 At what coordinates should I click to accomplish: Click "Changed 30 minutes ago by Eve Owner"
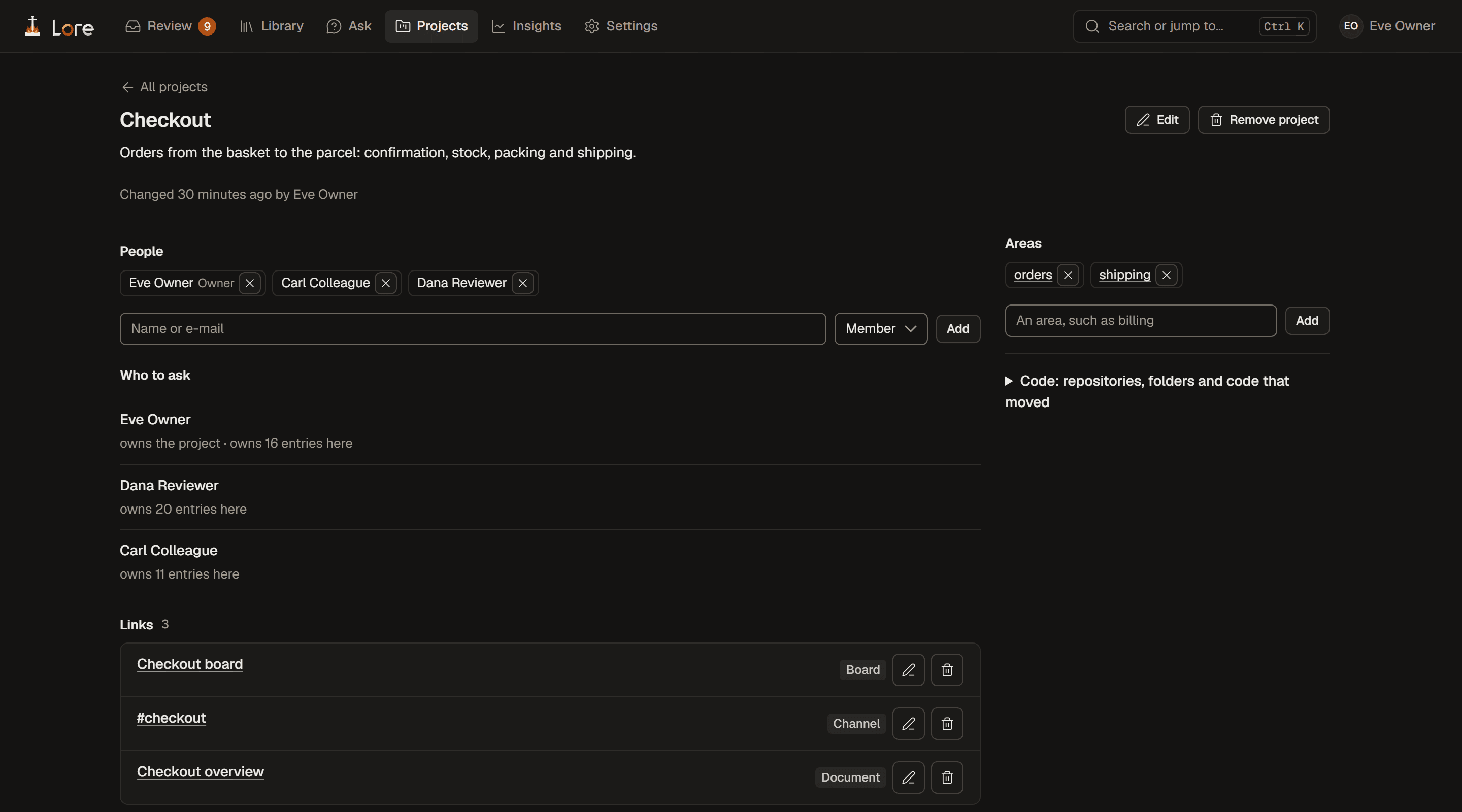coord(239,195)
